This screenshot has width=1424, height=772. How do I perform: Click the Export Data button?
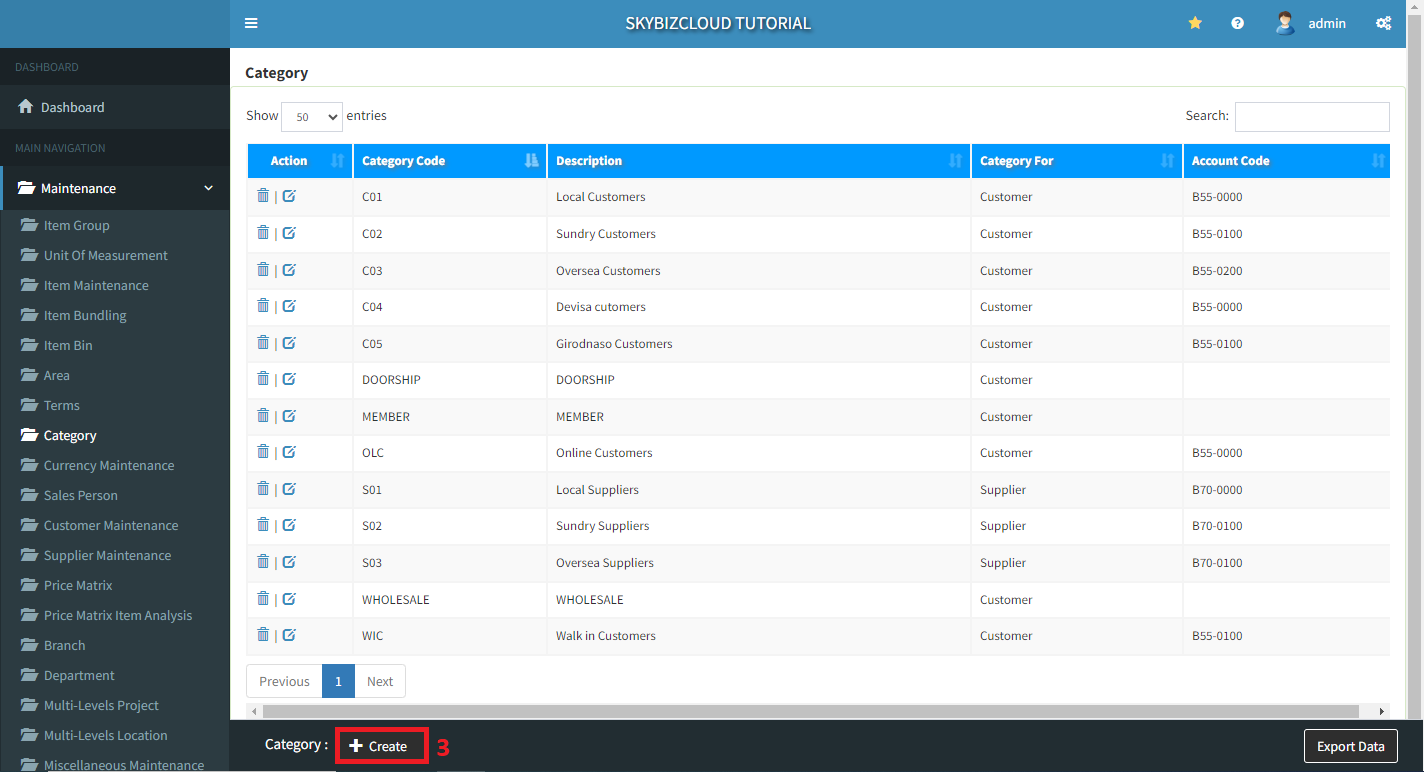(x=1350, y=746)
